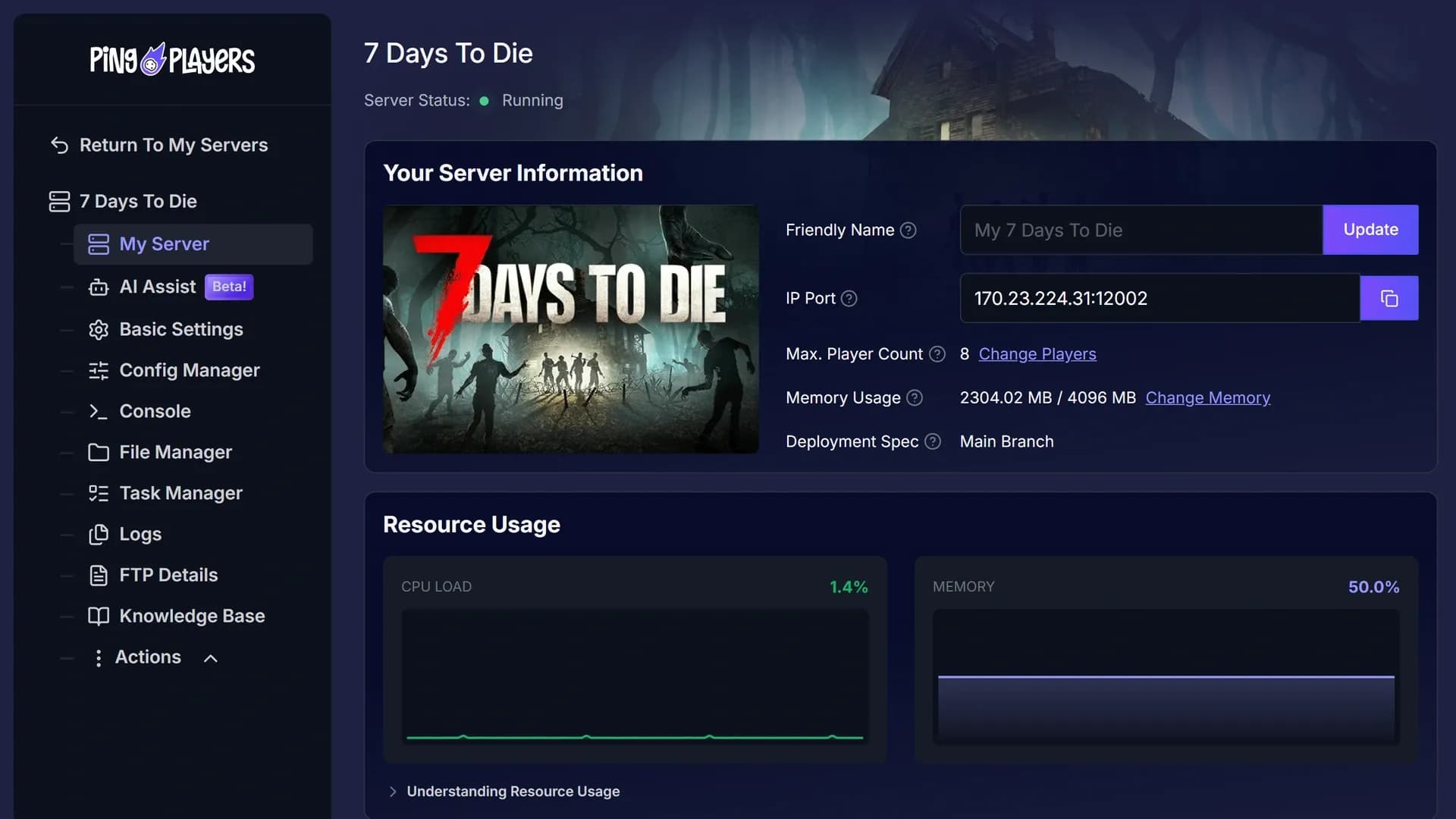Open FTP Details

pos(168,575)
